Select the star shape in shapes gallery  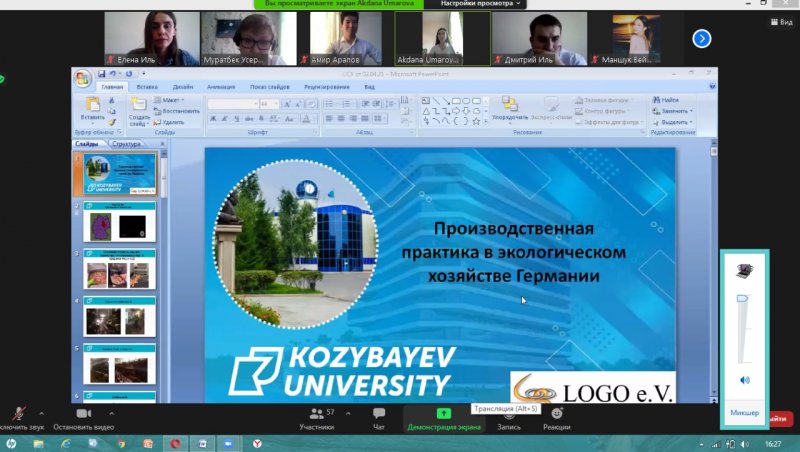coord(476,121)
